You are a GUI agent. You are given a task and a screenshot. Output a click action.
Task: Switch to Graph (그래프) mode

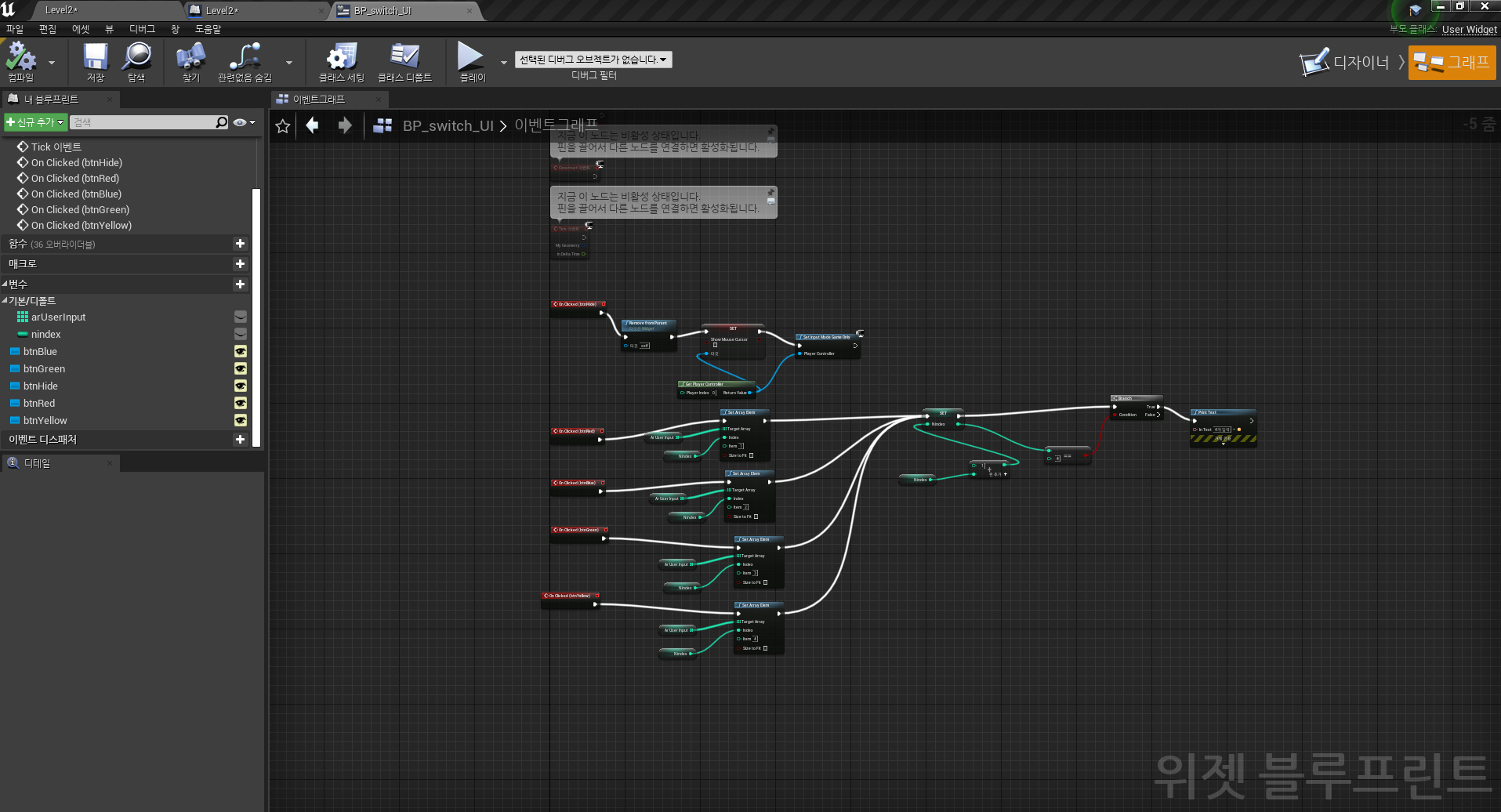1452,63
